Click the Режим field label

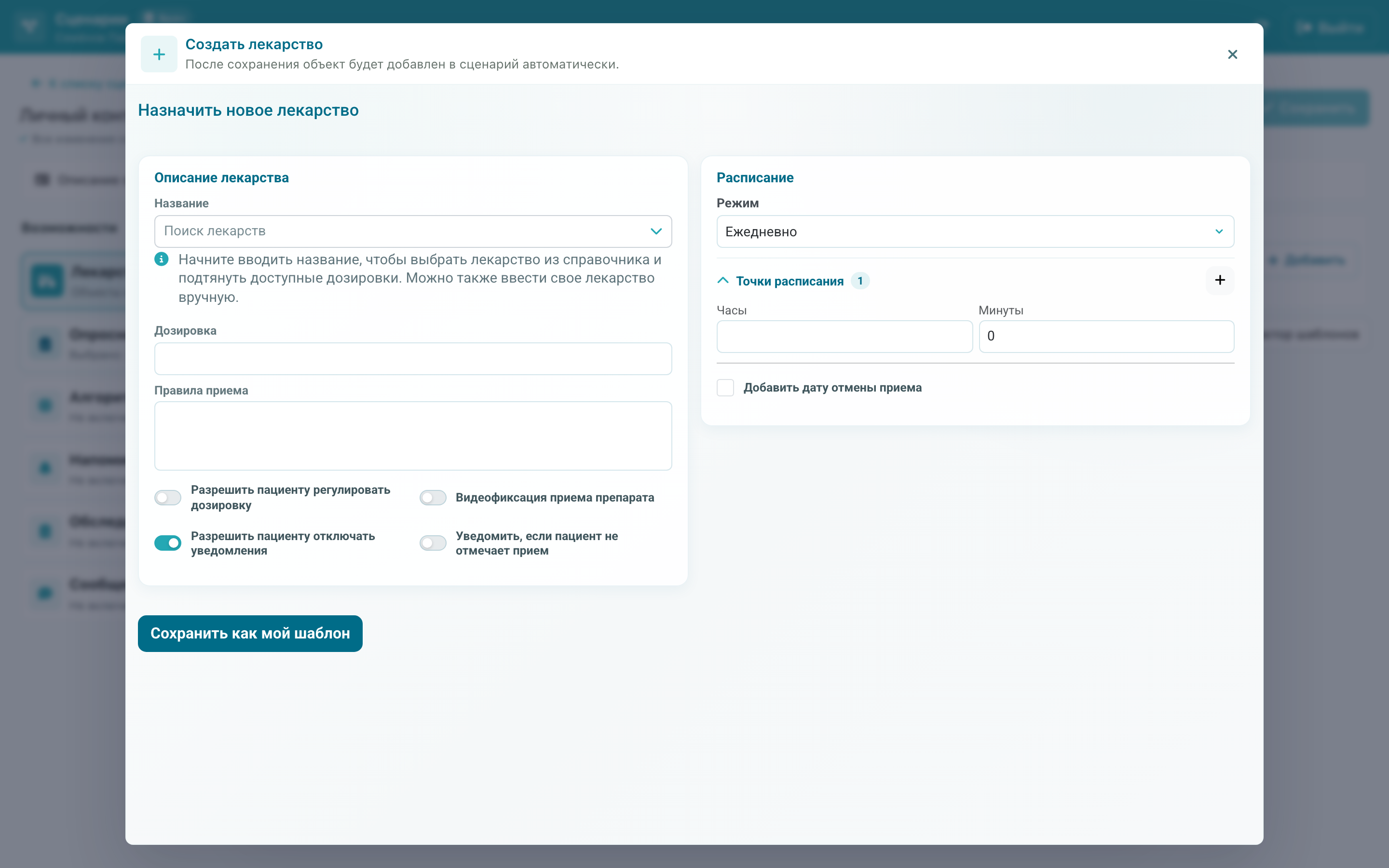(737, 203)
